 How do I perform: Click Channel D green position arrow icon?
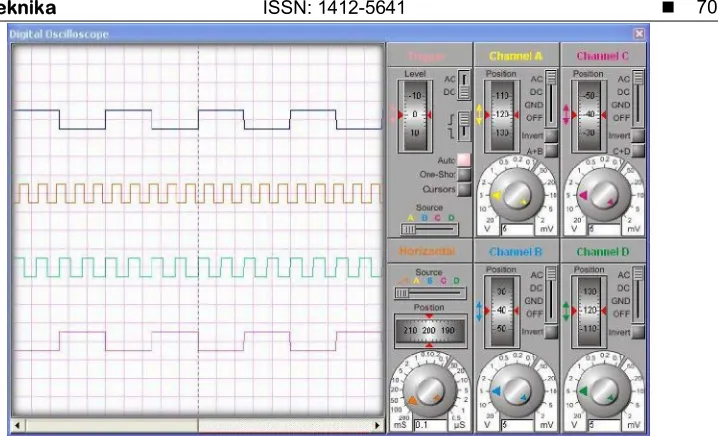(566, 311)
